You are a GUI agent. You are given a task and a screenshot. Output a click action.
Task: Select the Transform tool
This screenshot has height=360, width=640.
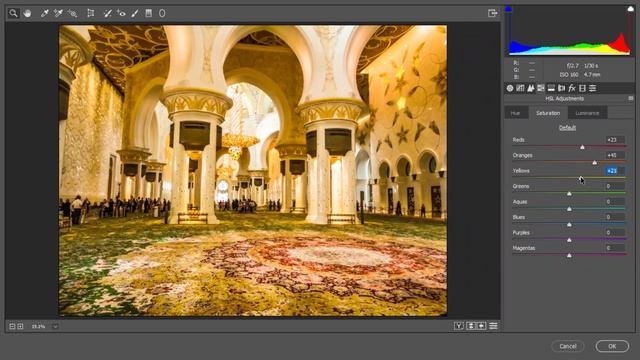coord(91,13)
